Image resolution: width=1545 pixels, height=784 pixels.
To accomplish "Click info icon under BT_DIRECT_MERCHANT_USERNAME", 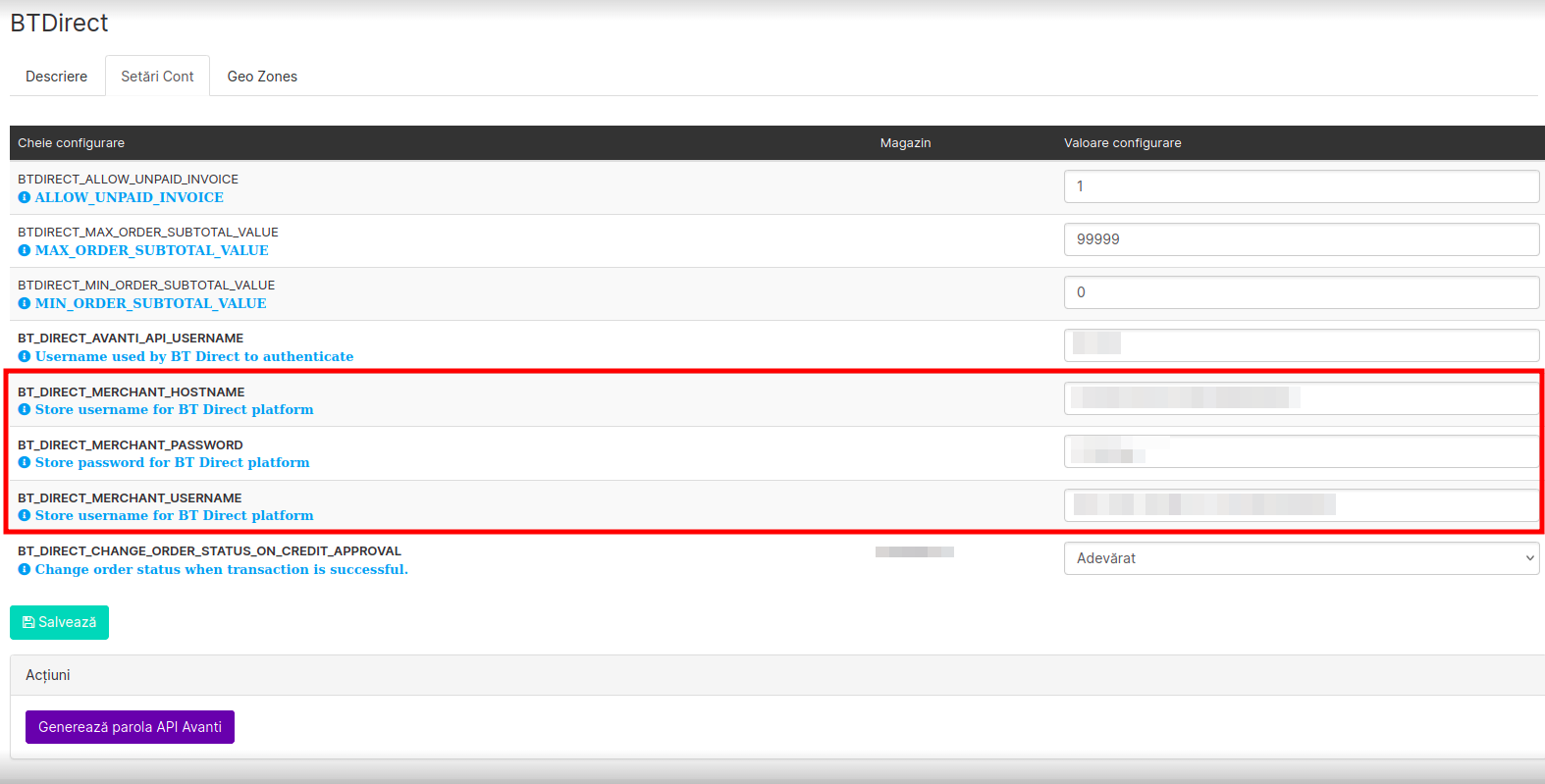I will pos(25,515).
